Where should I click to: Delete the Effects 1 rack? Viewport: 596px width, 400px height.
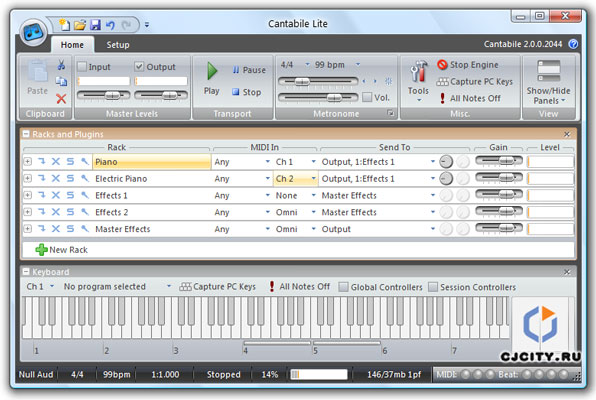pos(56,195)
